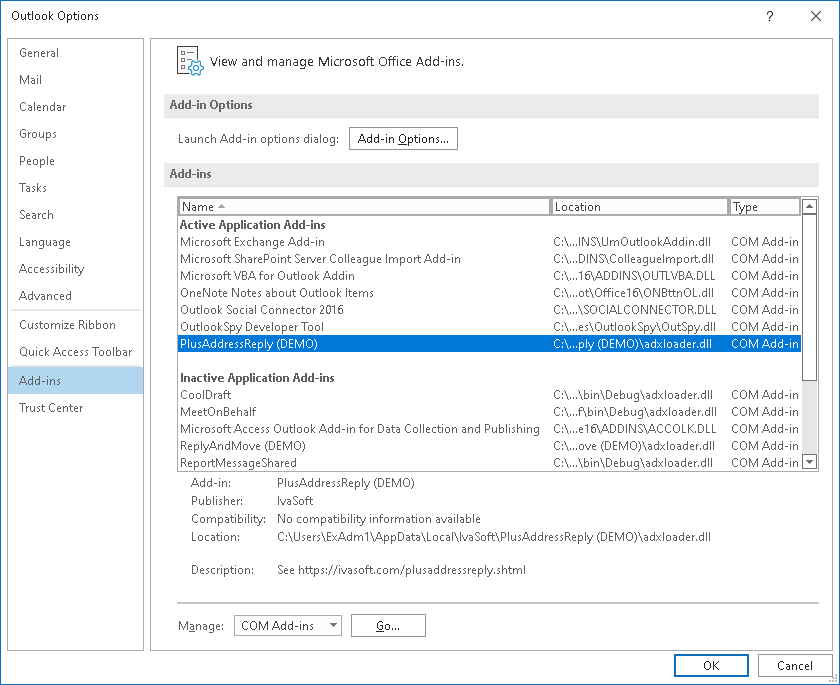Select ReportMessageShared add-in row
The width and height of the screenshot is (840, 685).
pyautogui.click(x=489, y=463)
